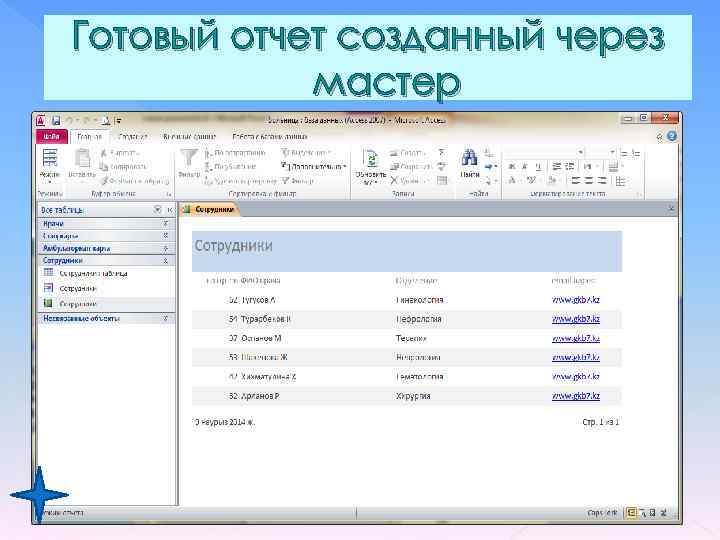Click the Сохранить record icon
The image size is (720, 540).
point(394,166)
